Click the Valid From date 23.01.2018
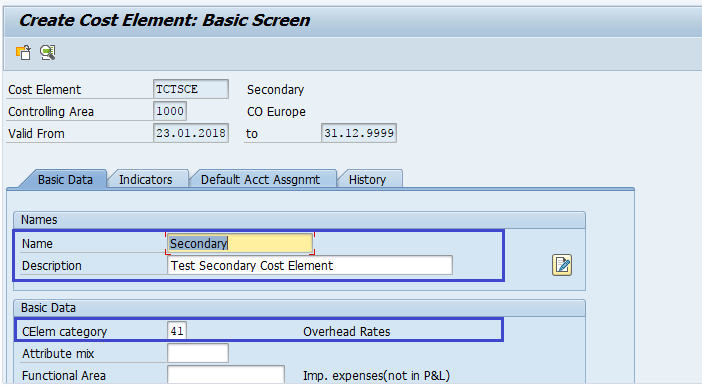 point(191,133)
